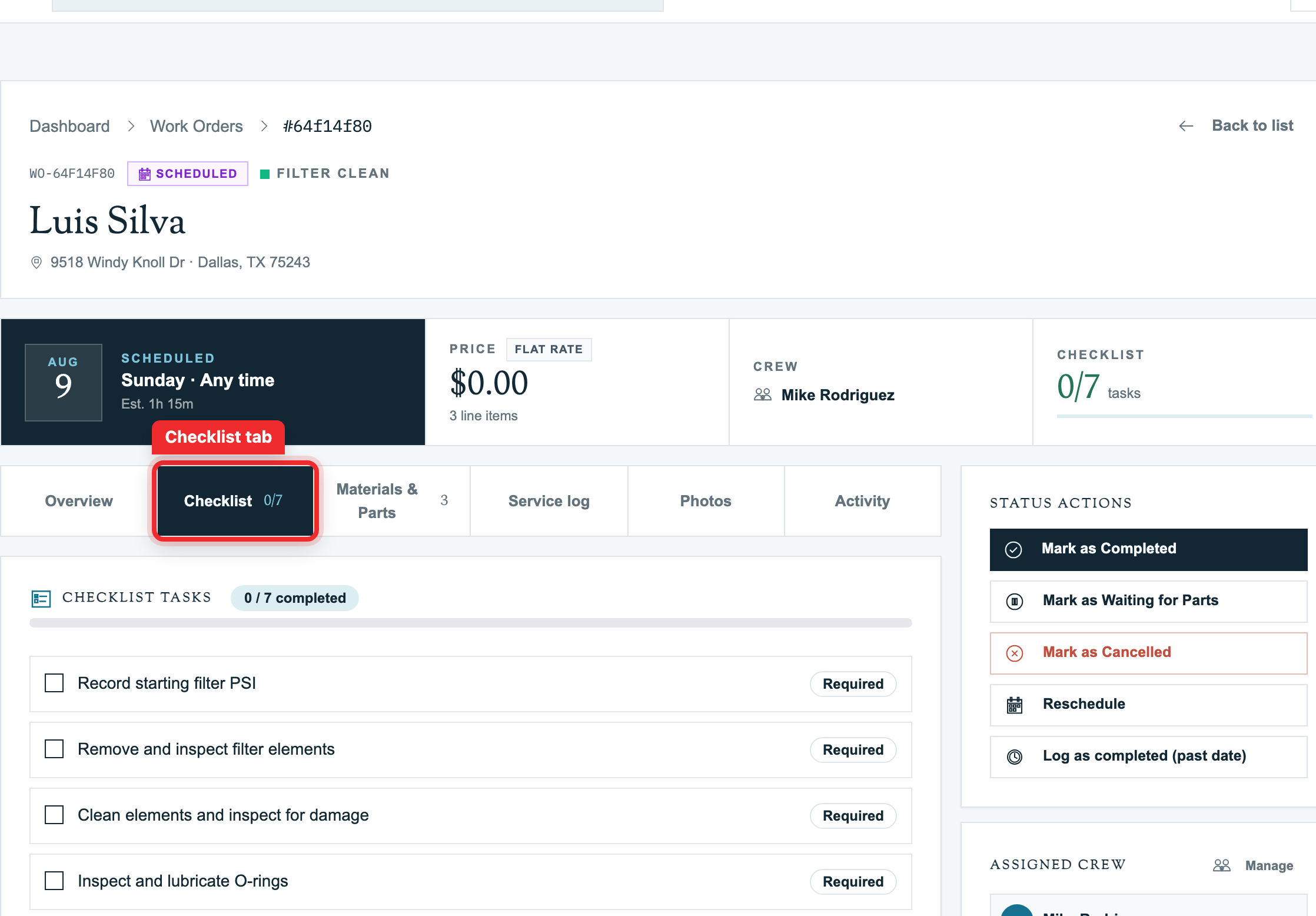Click the checklist tasks list icon
This screenshot has width=1316, height=916.
41,599
